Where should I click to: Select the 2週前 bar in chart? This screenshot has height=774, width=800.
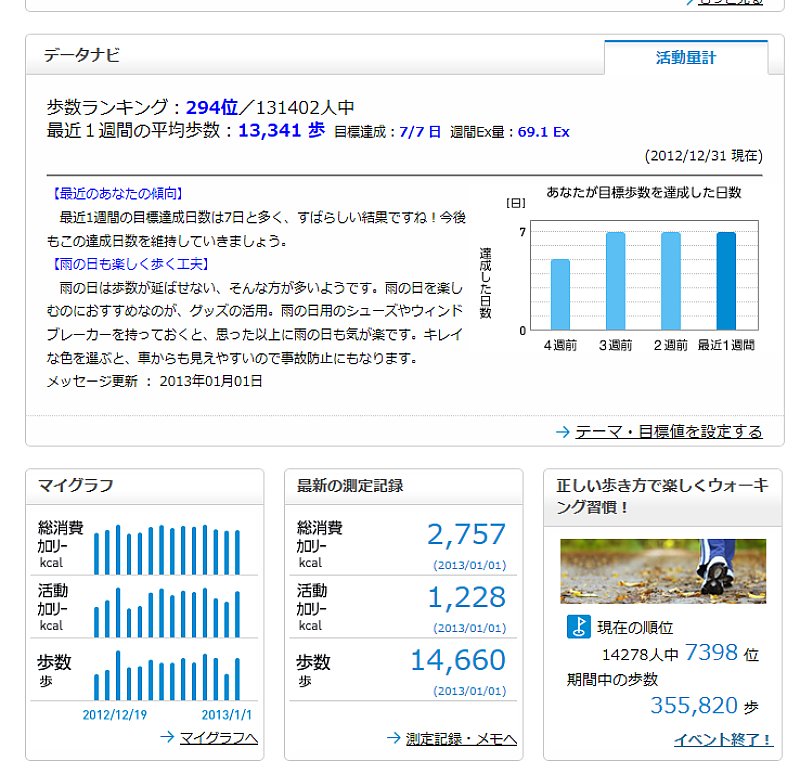click(670, 282)
